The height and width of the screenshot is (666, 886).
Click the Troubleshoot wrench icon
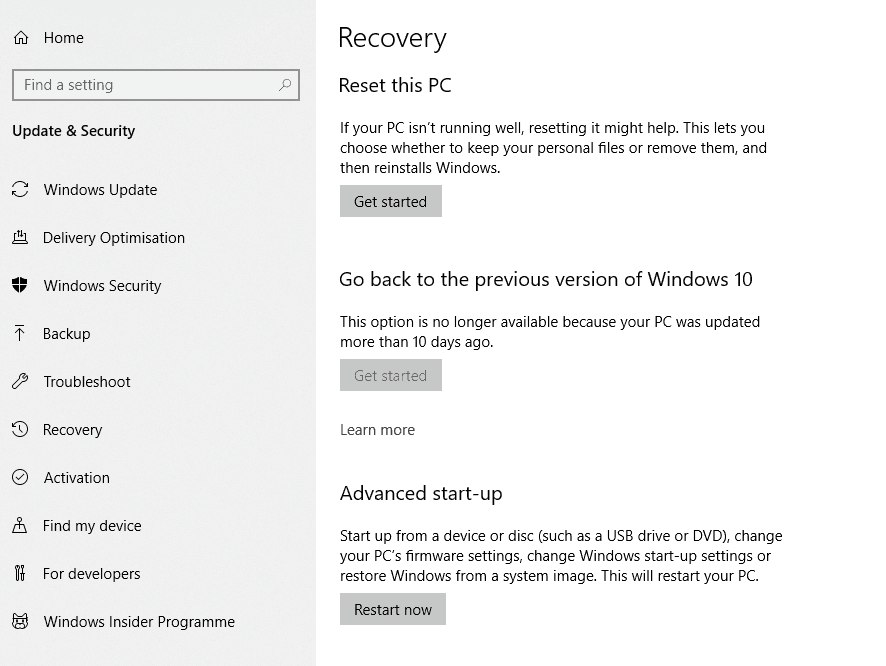[20, 381]
